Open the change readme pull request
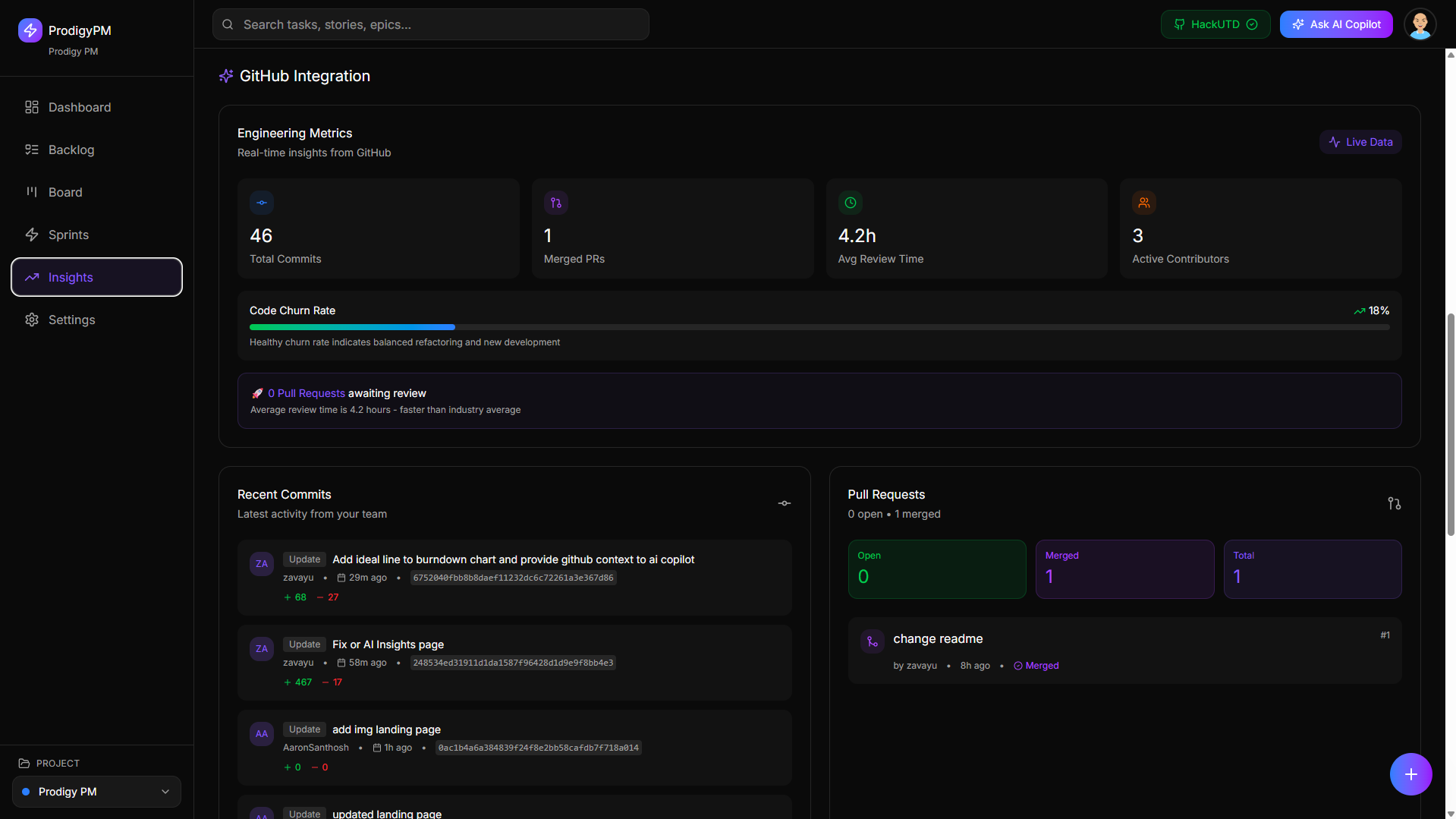 click(x=1124, y=650)
